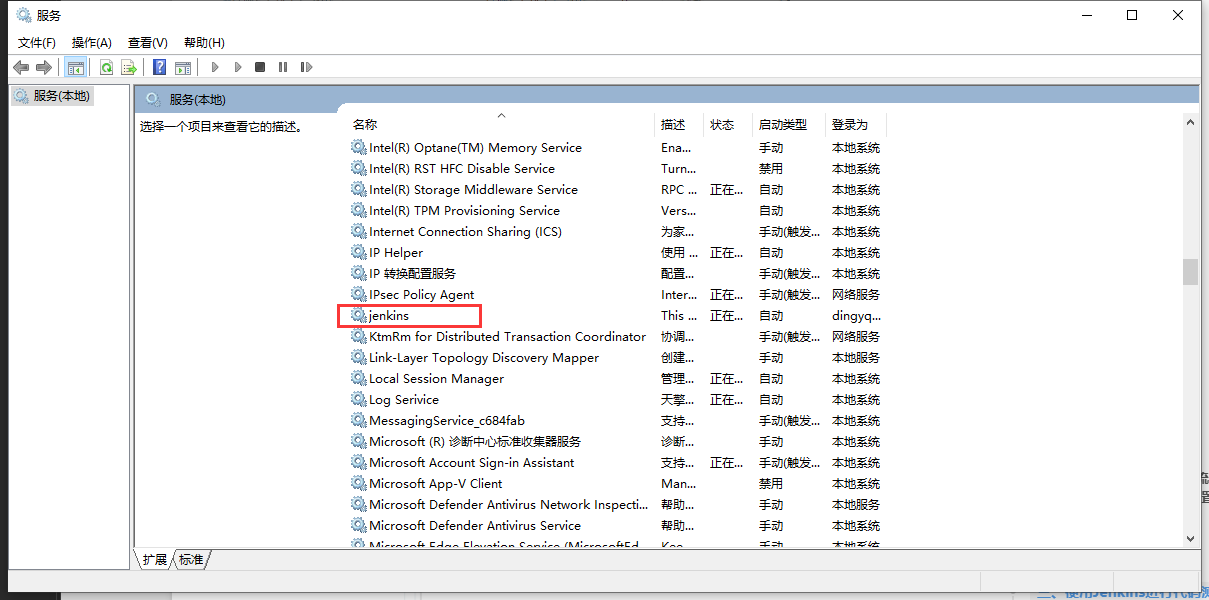The image size is (1209, 600).
Task: Click the 状态 column header
Action: 723,124
